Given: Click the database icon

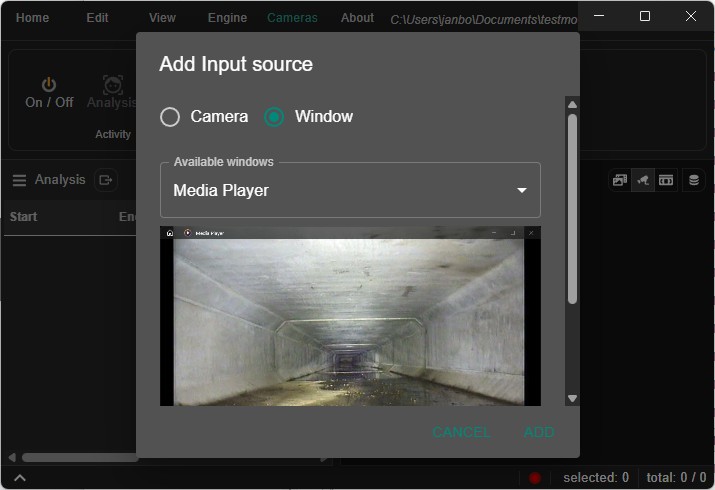Looking at the screenshot, I should (694, 181).
